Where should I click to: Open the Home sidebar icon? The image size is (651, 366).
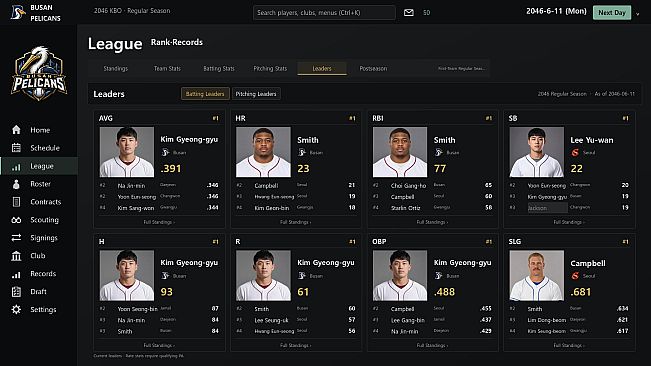16,130
